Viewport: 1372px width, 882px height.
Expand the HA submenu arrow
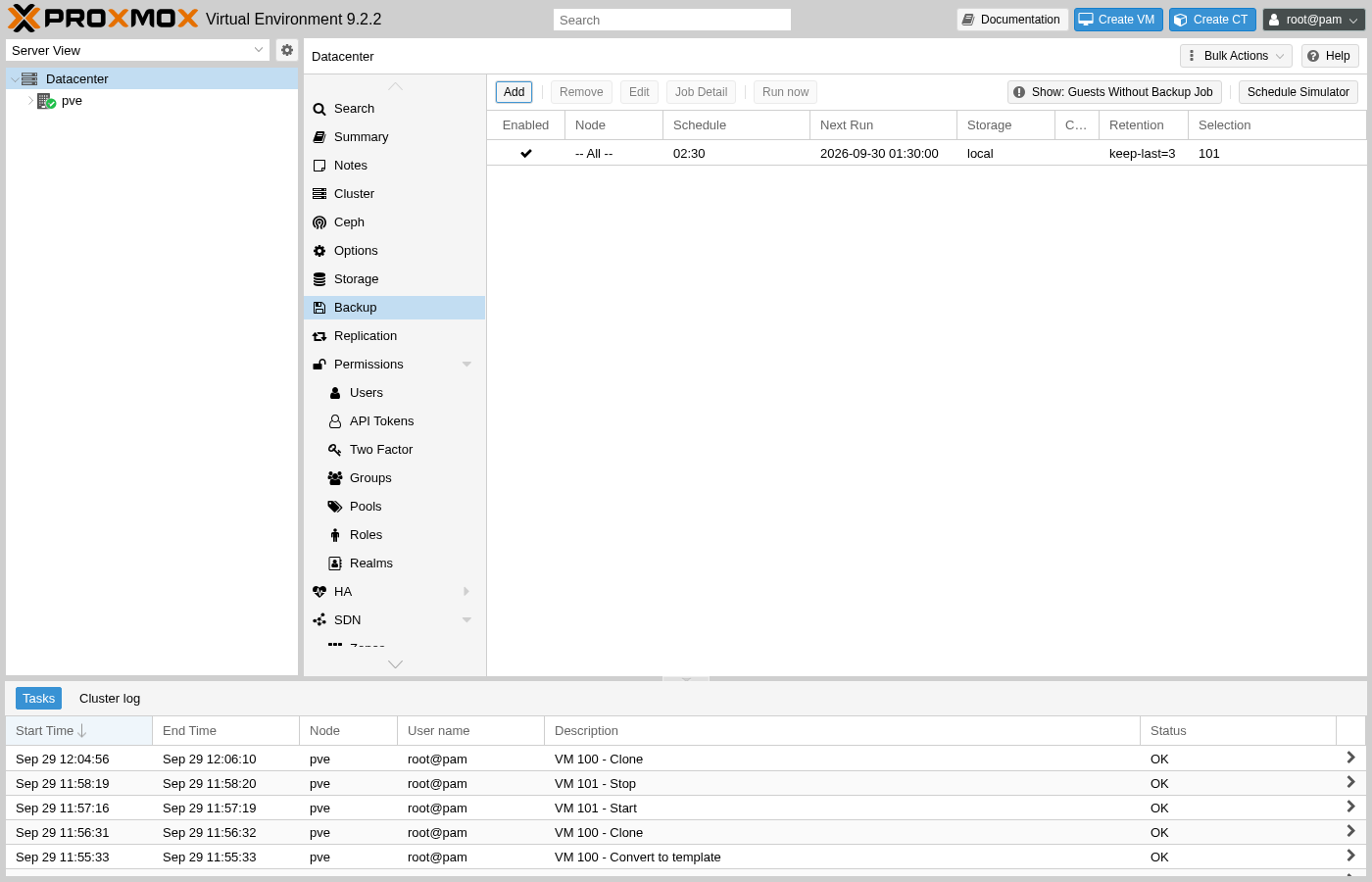(x=466, y=592)
